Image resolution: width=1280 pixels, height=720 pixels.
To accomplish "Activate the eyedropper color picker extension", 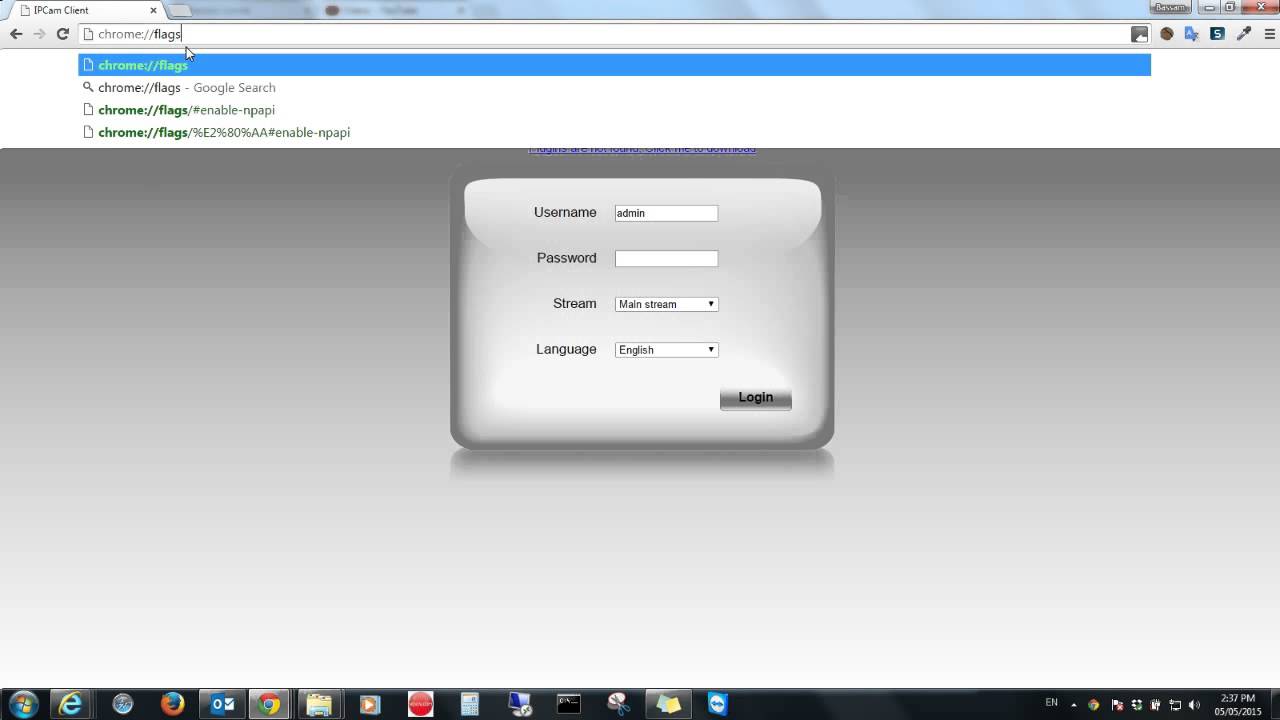I will click(x=1244, y=34).
